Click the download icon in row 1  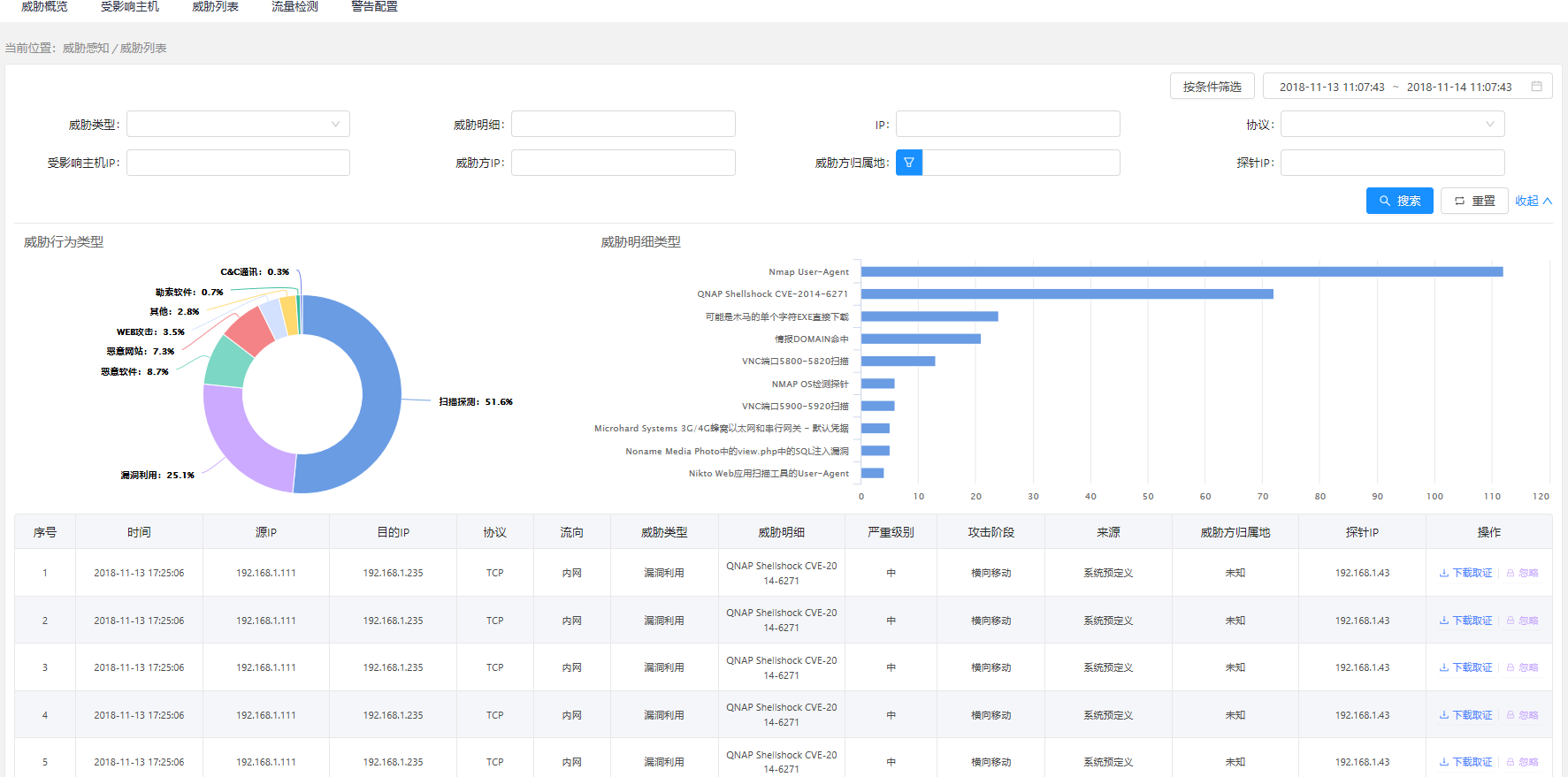pos(1443,573)
